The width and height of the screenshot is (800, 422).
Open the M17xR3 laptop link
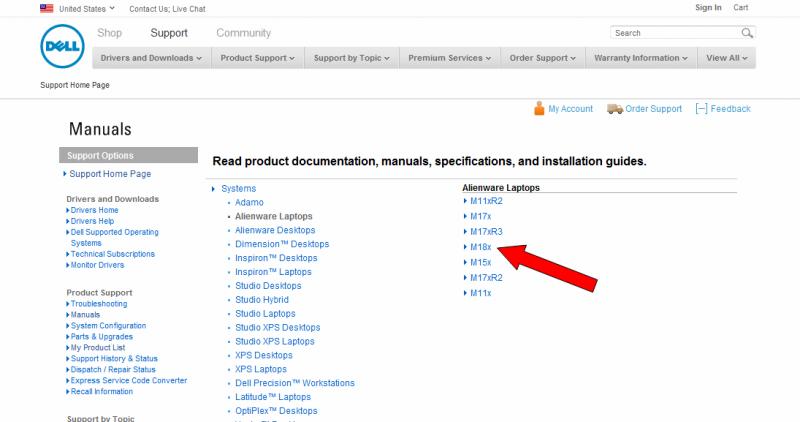pyautogui.click(x=486, y=232)
